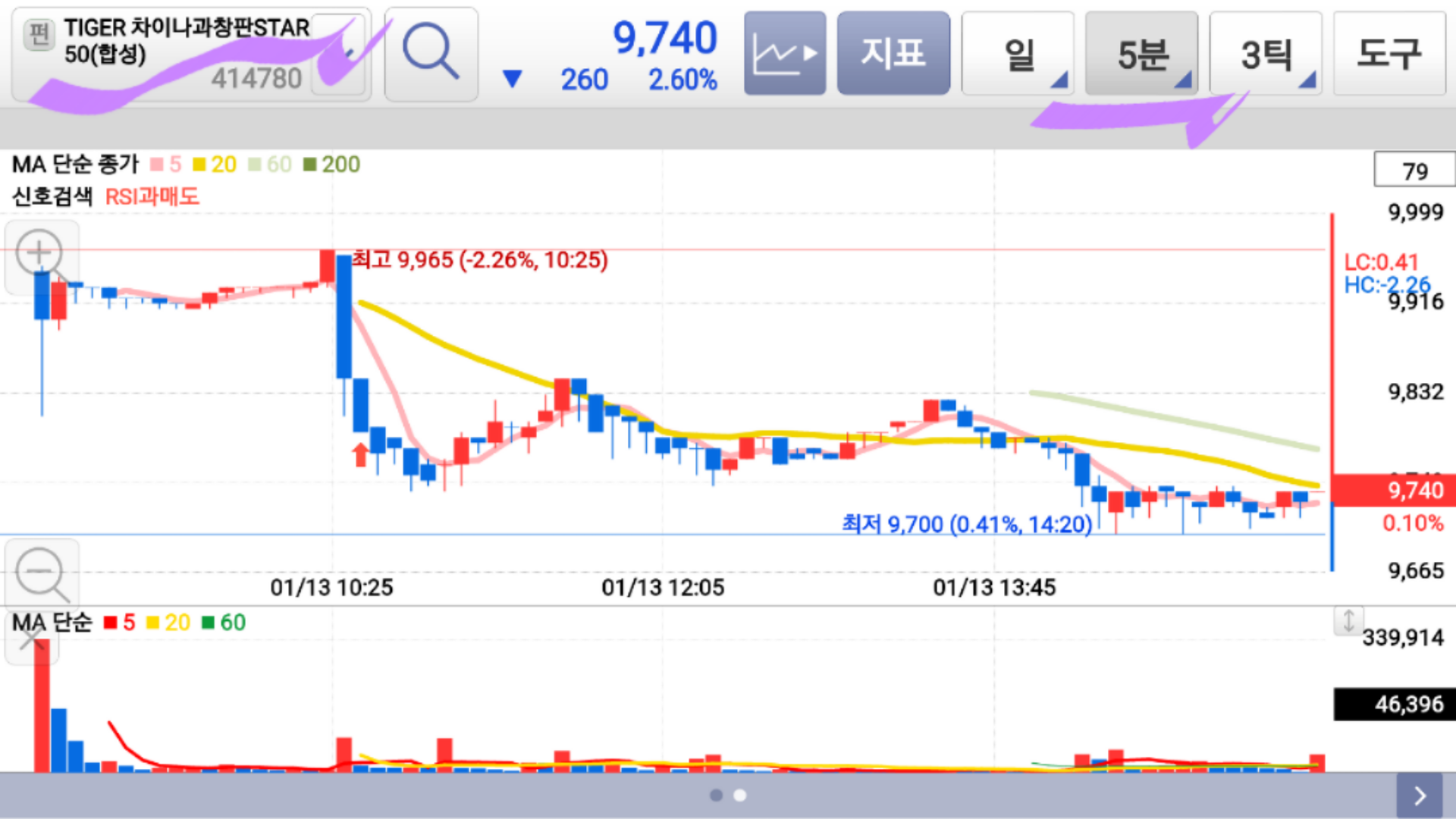Select the 일 daily period dropdown
This screenshot has width=1456, height=819.
1018,54
